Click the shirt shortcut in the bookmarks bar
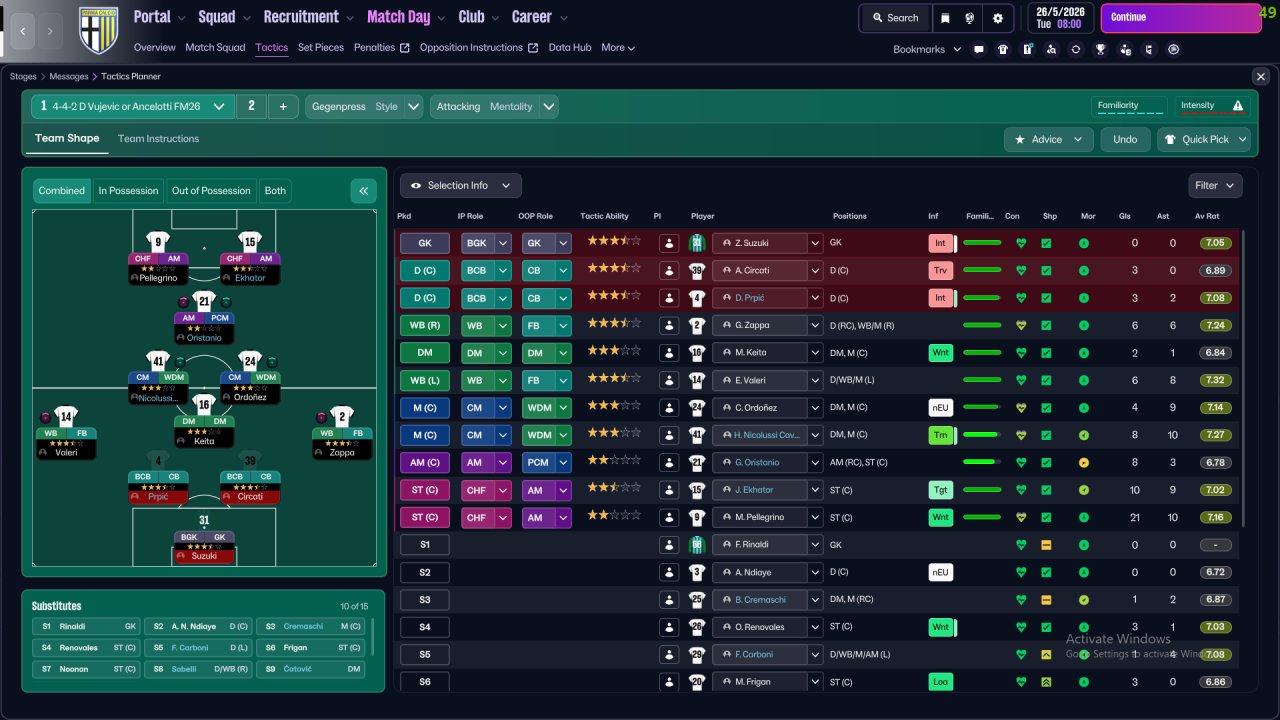Viewport: 1280px width, 720px height. 1003,49
